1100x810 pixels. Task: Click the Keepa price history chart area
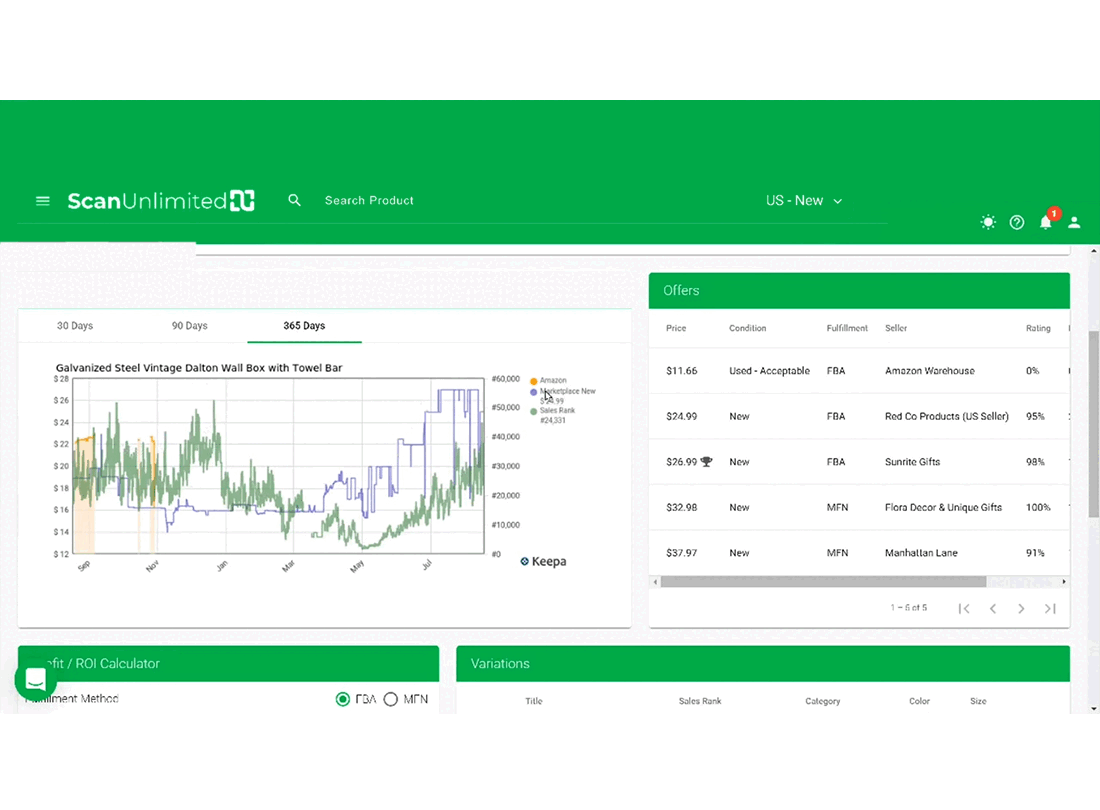coord(279,466)
